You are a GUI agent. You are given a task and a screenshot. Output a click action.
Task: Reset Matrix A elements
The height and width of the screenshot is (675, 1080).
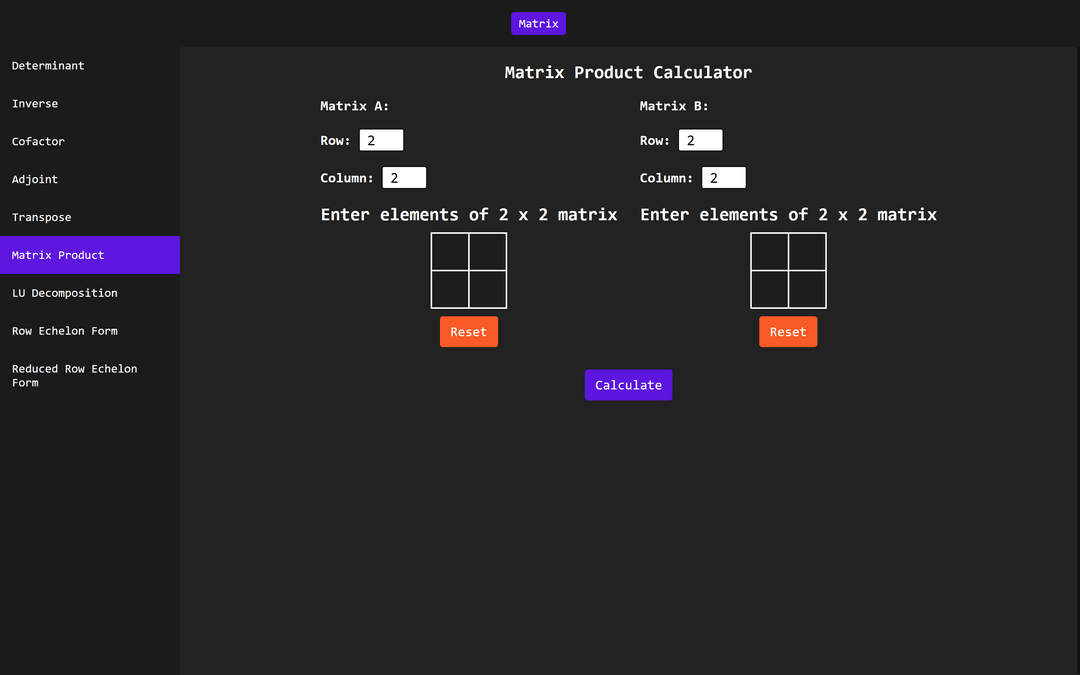click(468, 332)
